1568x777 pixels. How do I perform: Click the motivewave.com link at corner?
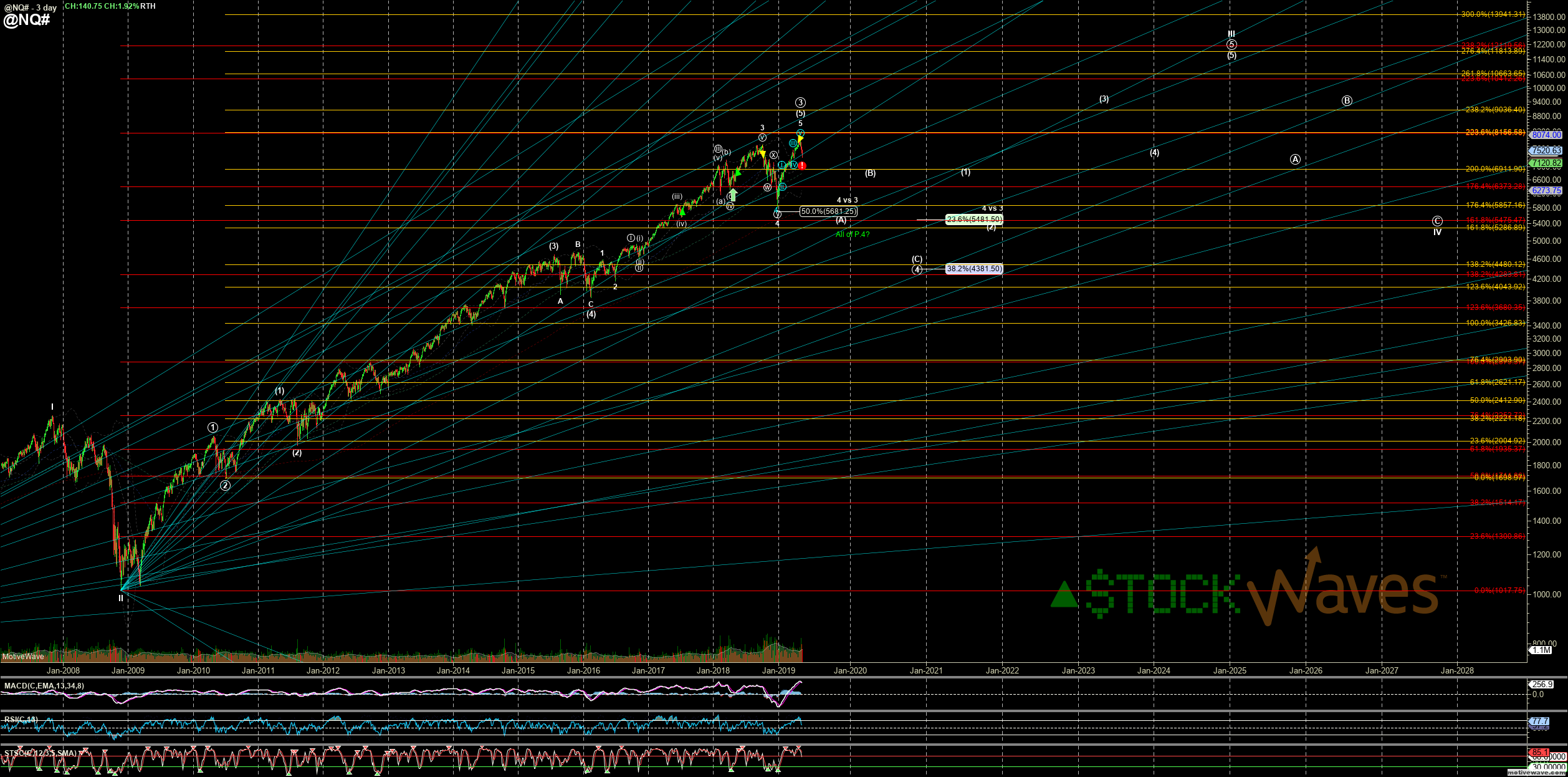[x=1536, y=773]
